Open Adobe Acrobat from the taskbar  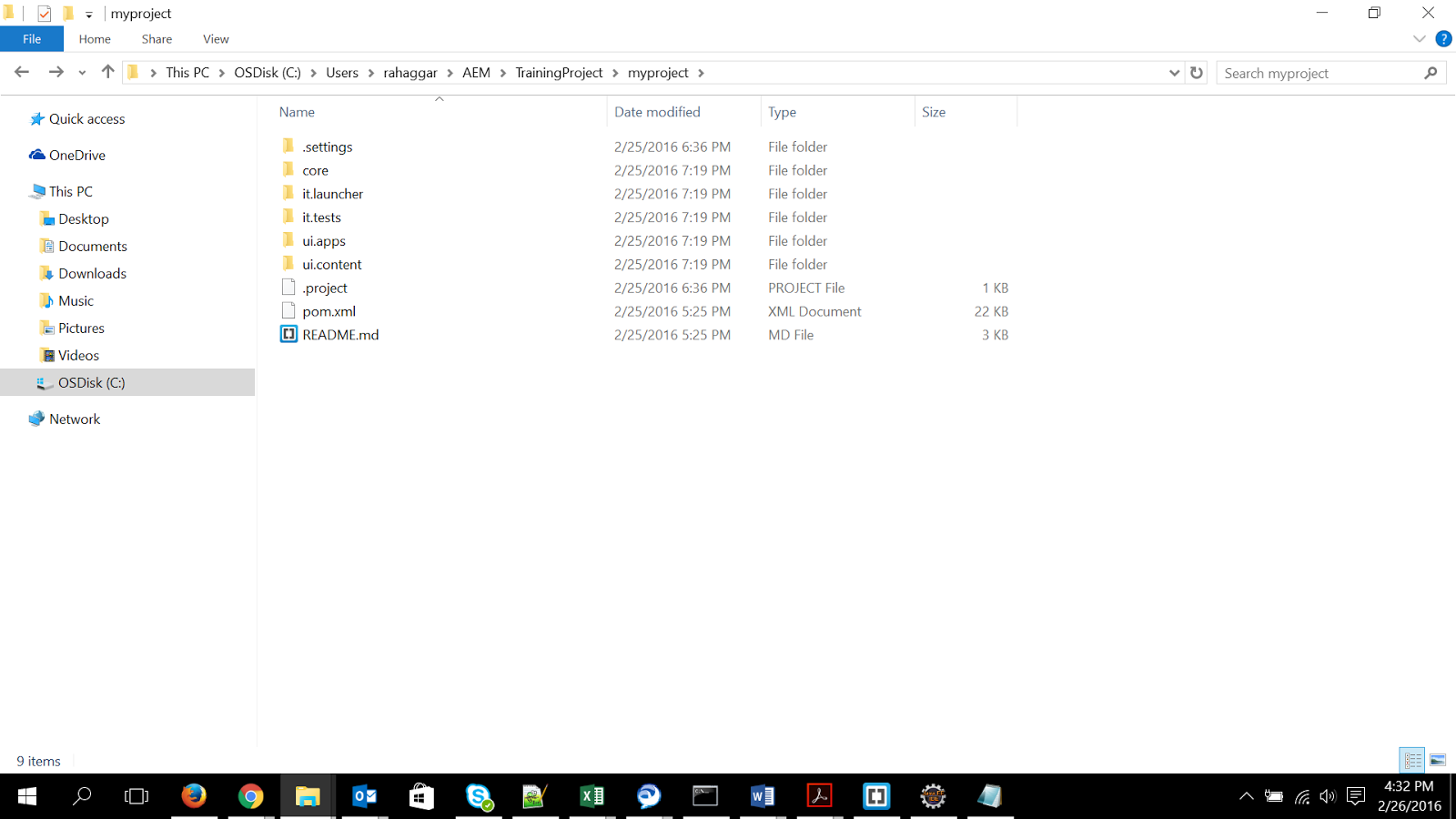pos(819,796)
